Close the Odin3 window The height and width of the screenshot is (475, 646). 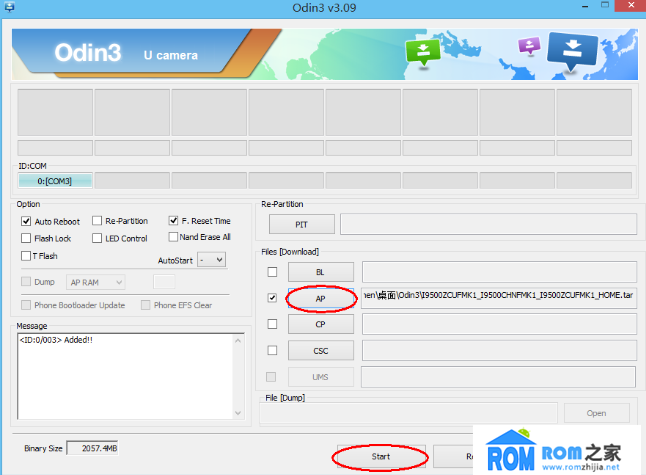[x=631, y=5]
